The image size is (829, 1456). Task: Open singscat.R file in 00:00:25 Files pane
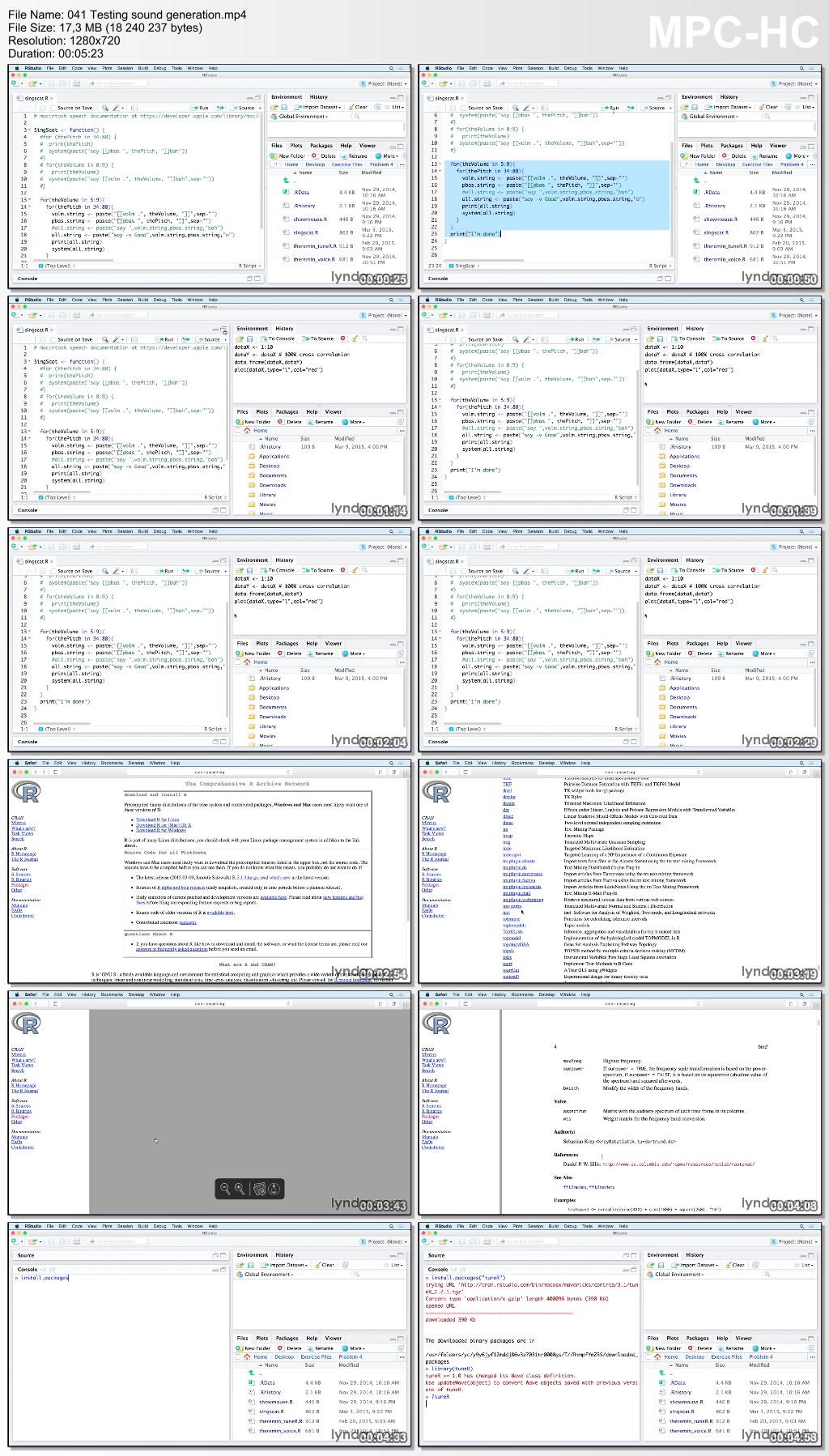(x=308, y=232)
